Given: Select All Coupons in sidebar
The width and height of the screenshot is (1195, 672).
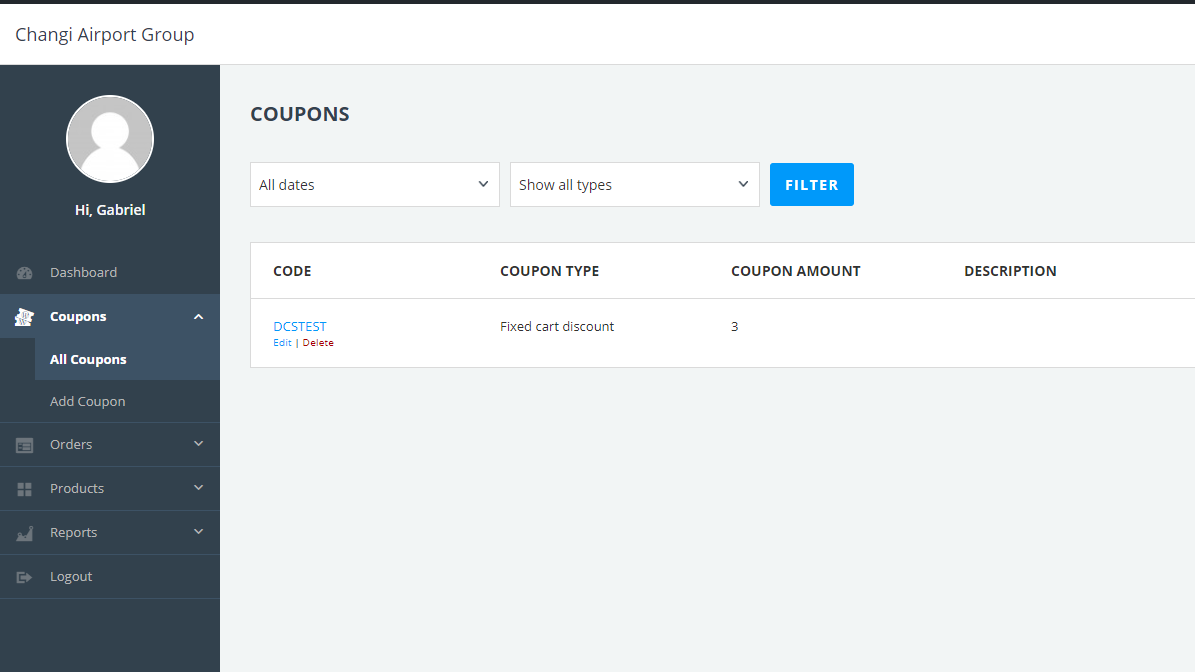Looking at the screenshot, I should tap(88, 360).
